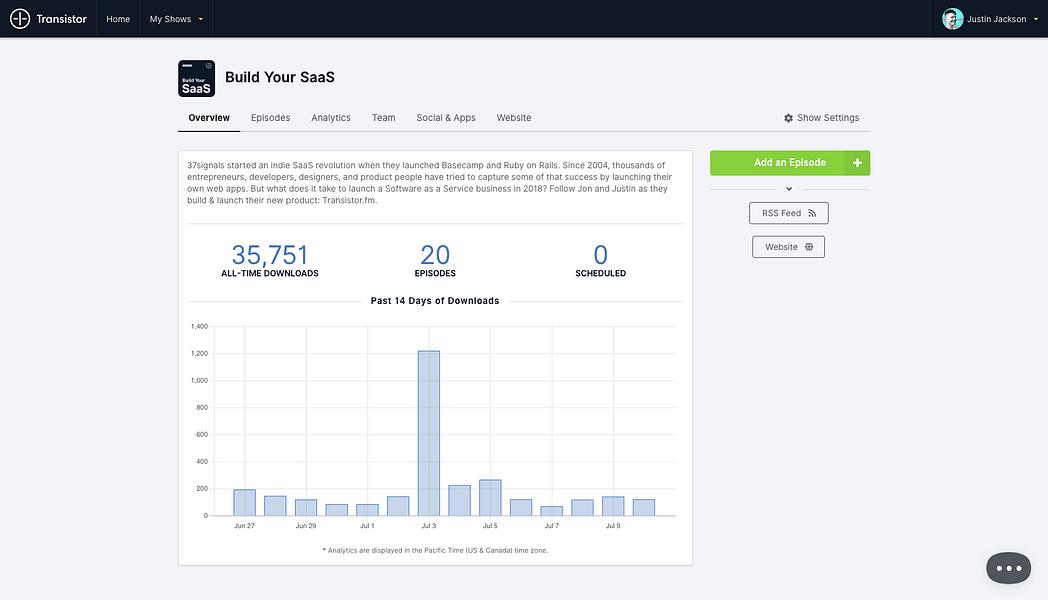This screenshot has height=600, width=1048.
Task: Click the Jul 7 chart bar
Action: point(552,511)
